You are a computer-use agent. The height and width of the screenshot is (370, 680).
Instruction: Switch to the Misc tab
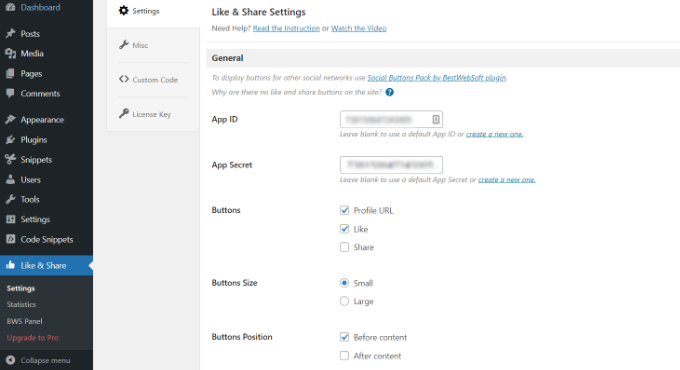[153, 45]
